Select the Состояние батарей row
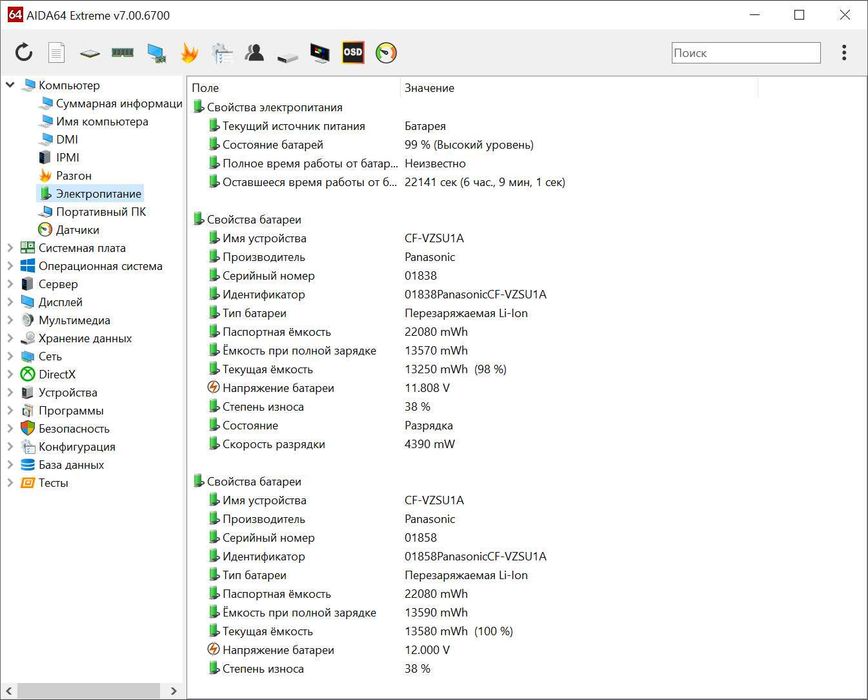The width and height of the screenshot is (868, 700). click(x=370, y=145)
